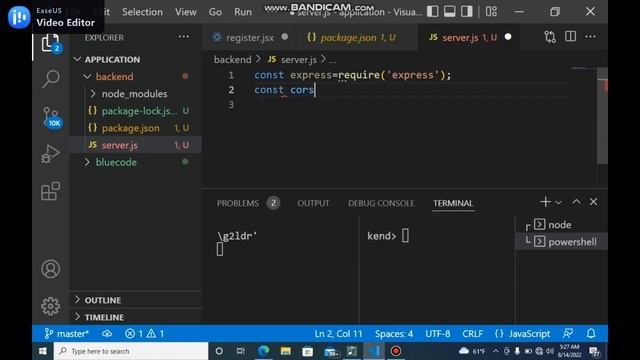The height and width of the screenshot is (360, 640).
Task: Open the Go menu
Action: (215, 12)
